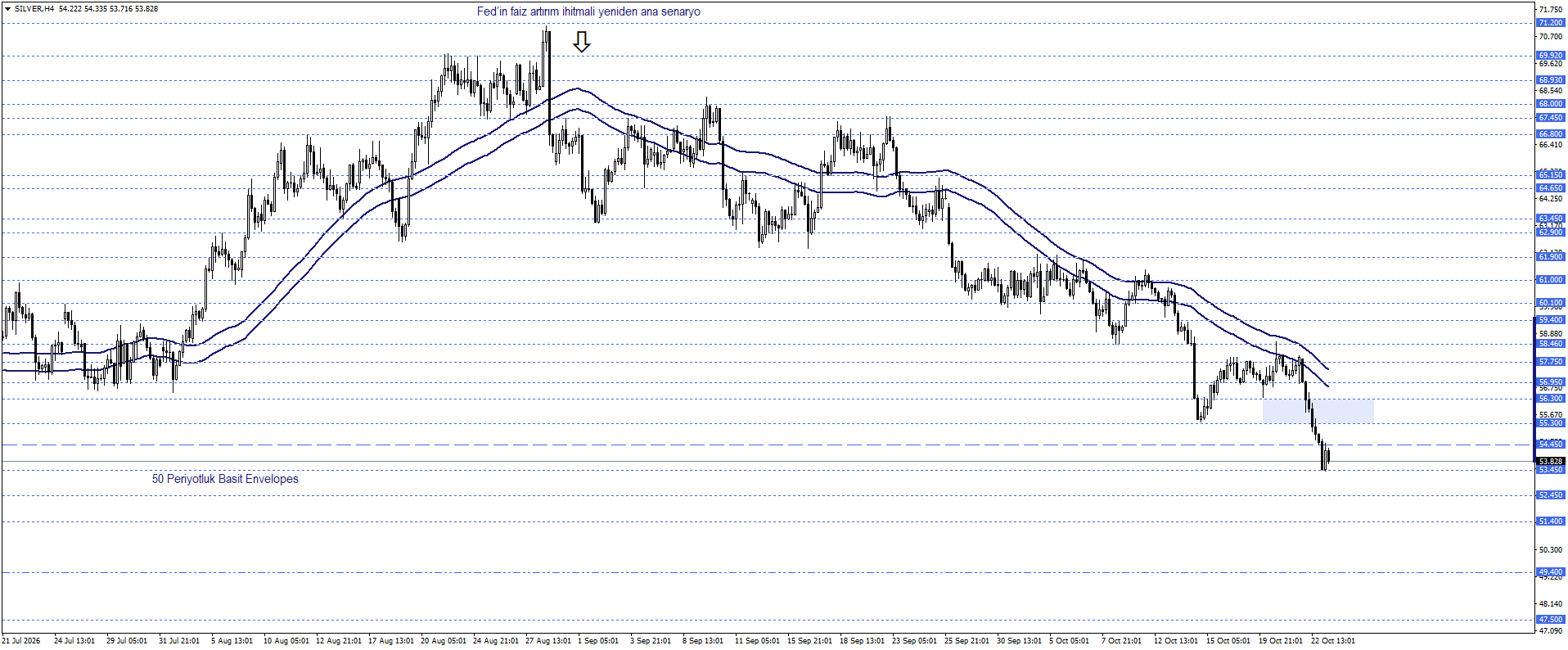Viewport: 1568px width, 650px height.
Task: Click the 59.400 price level tag
Action: (1550, 320)
